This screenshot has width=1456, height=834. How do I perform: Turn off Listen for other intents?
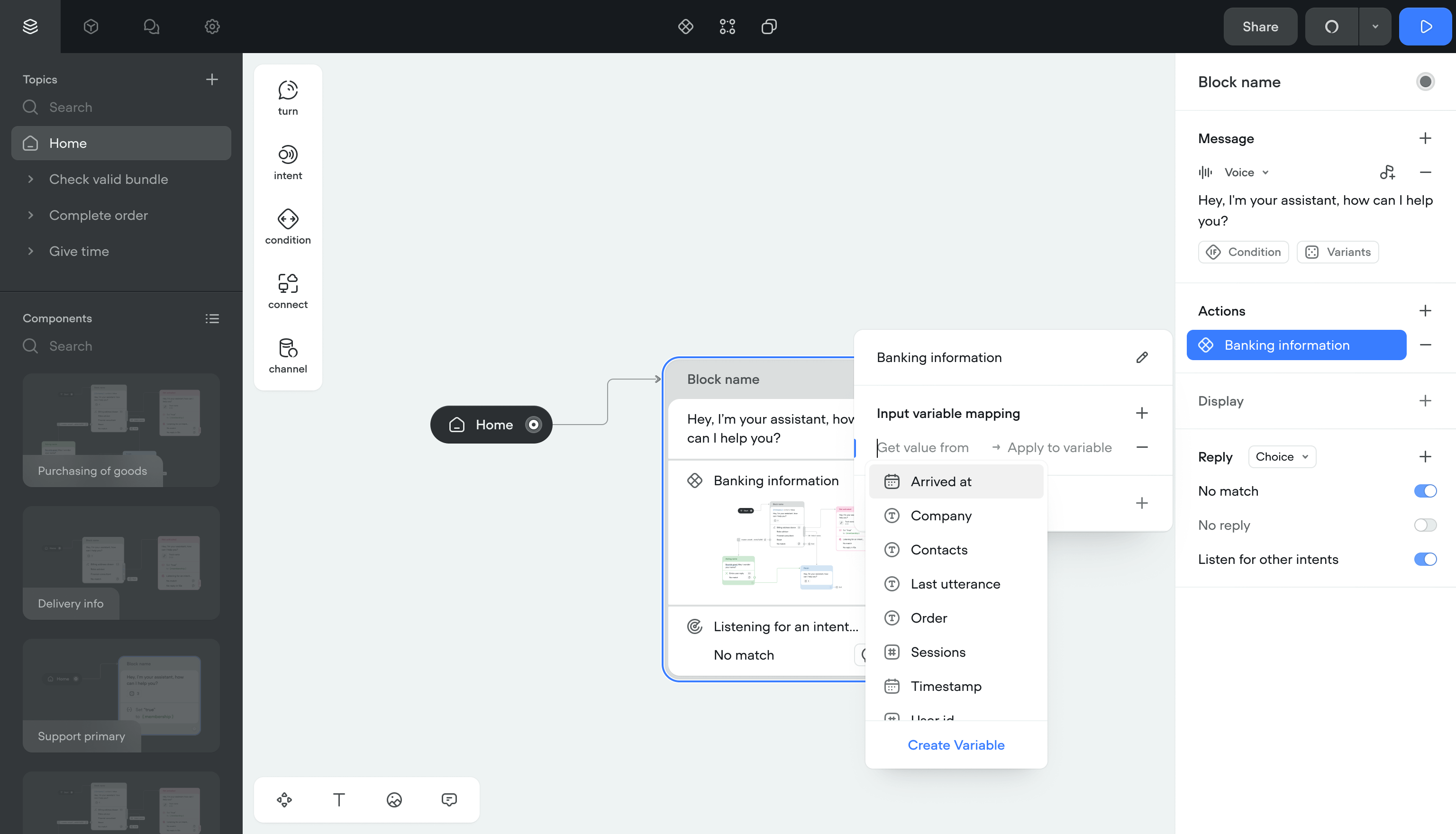click(x=1425, y=559)
